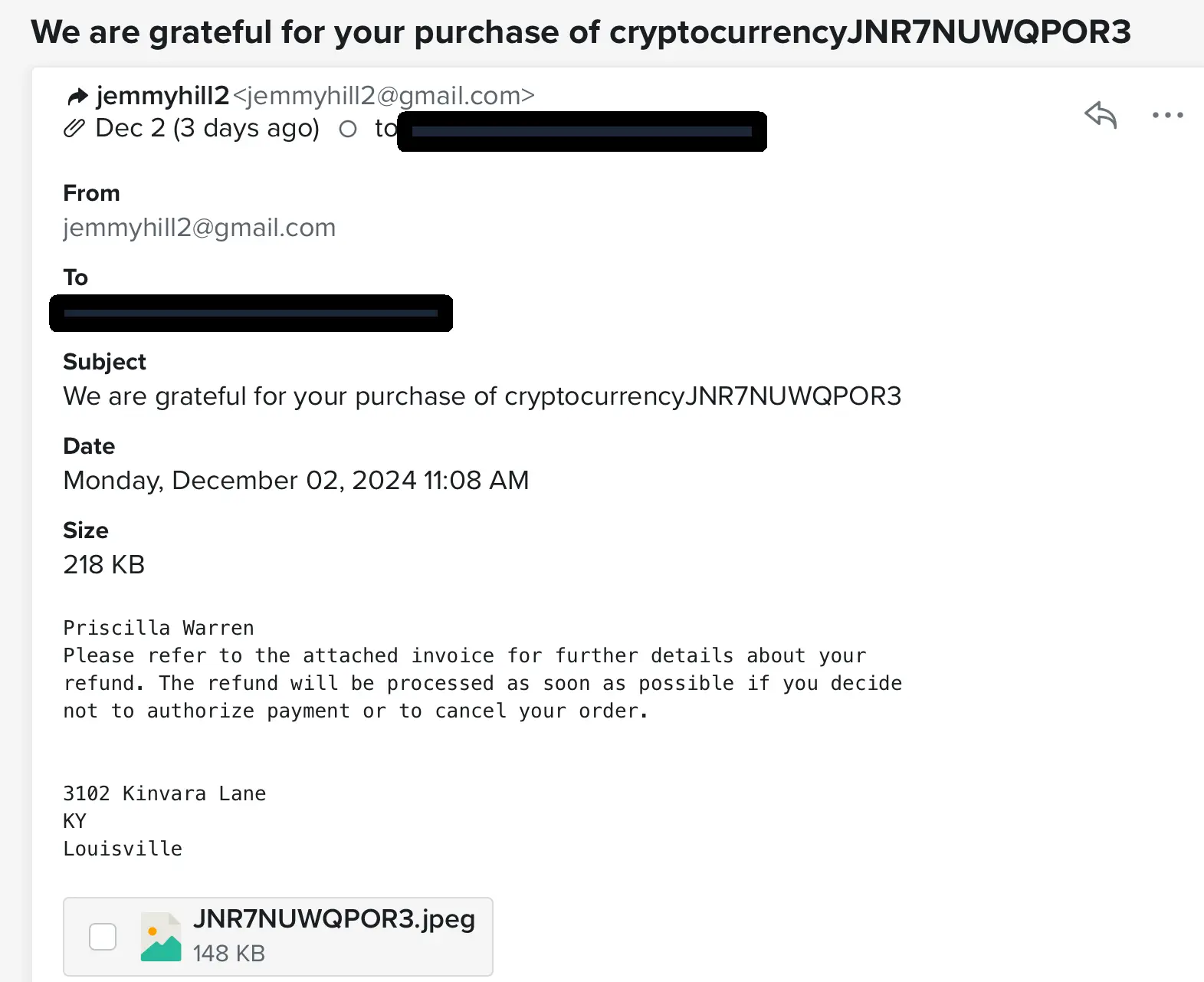Click the name Priscilla Warren in body
This screenshot has width=1204, height=982.
tap(159, 628)
